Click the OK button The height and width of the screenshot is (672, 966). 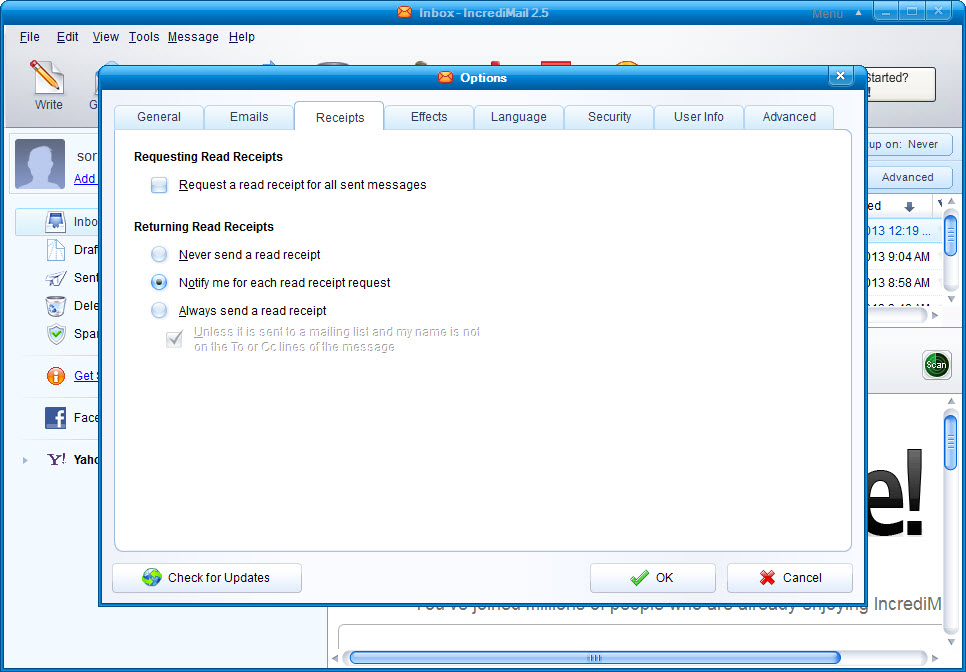[653, 578]
